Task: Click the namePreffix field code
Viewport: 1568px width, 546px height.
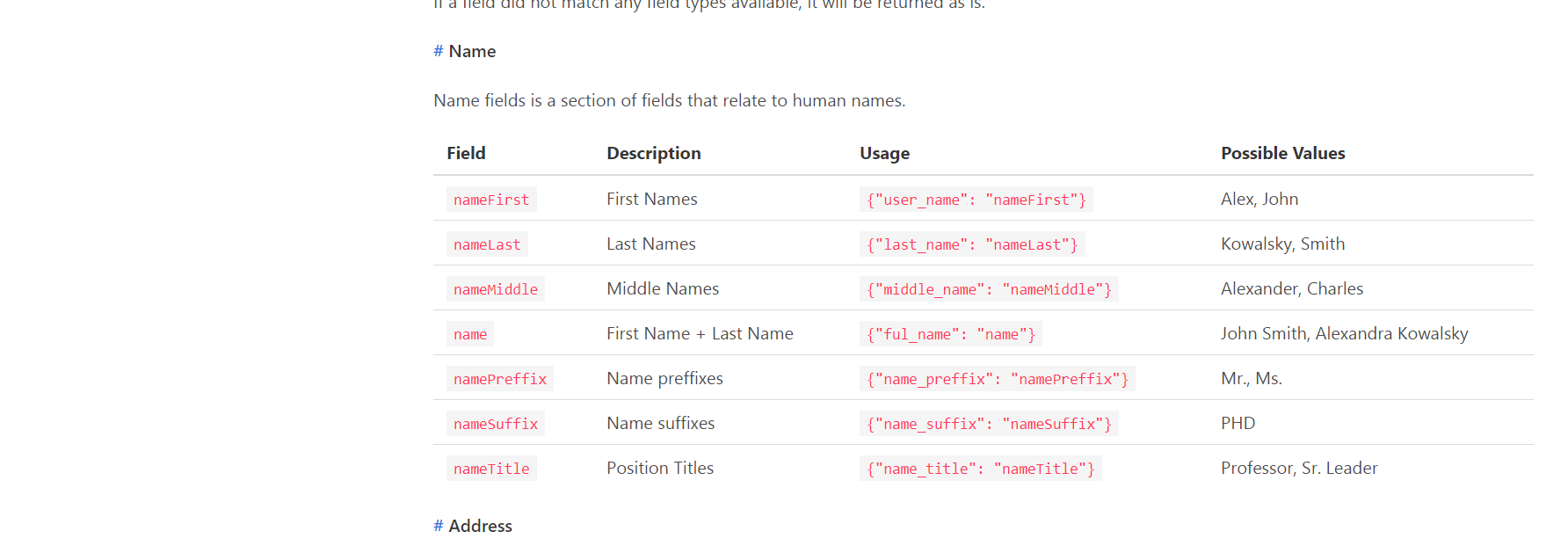Action: coord(500,379)
